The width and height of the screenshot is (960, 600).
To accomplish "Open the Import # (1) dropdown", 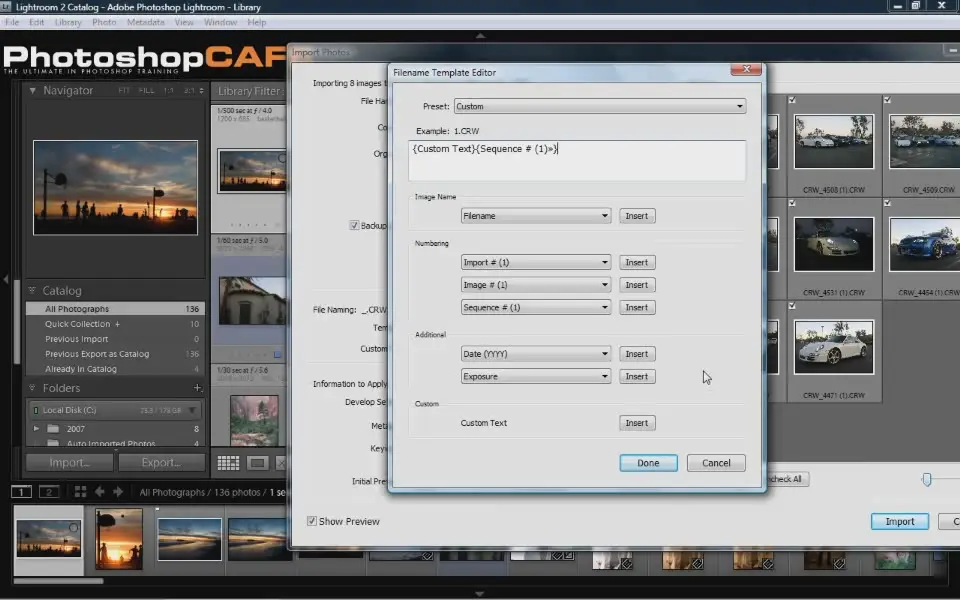I will pos(536,262).
